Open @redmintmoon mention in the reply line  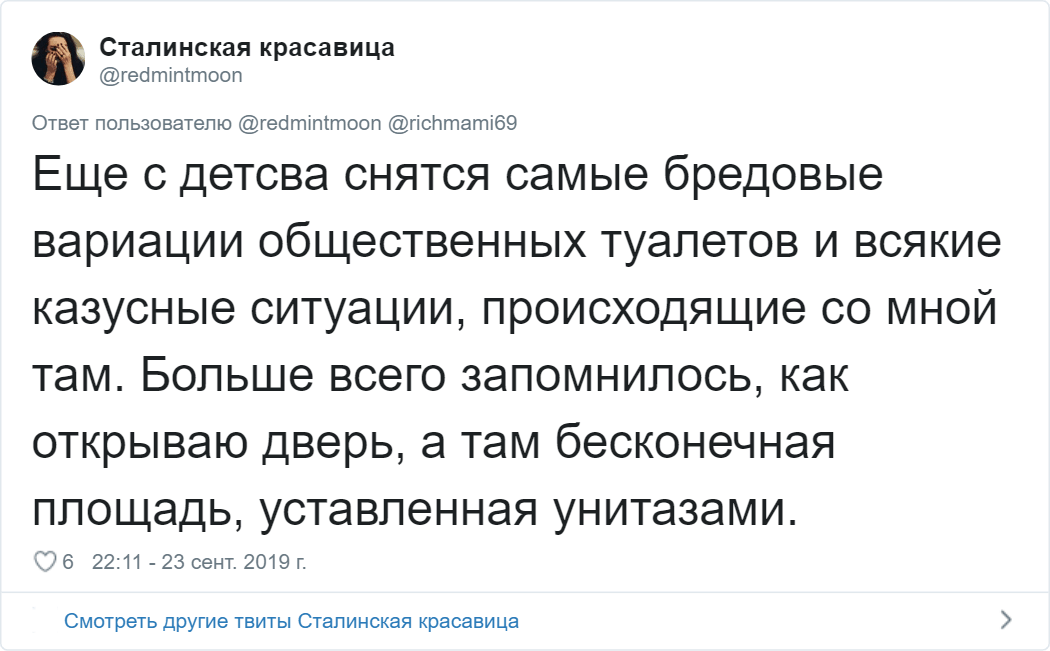pos(310,123)
